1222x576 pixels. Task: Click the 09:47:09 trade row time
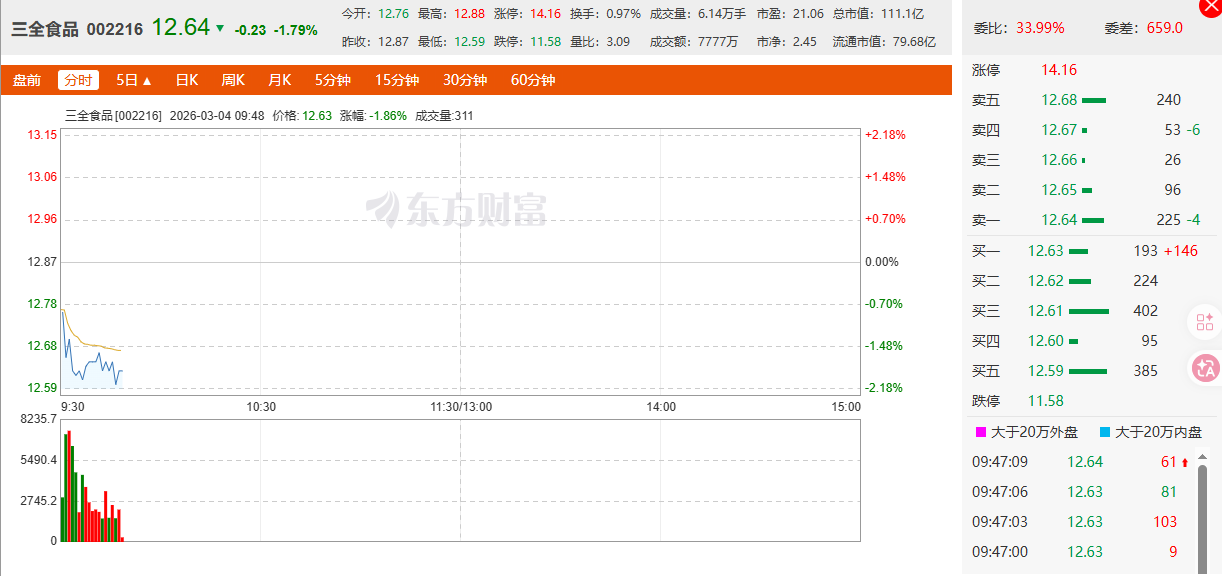1000,462
